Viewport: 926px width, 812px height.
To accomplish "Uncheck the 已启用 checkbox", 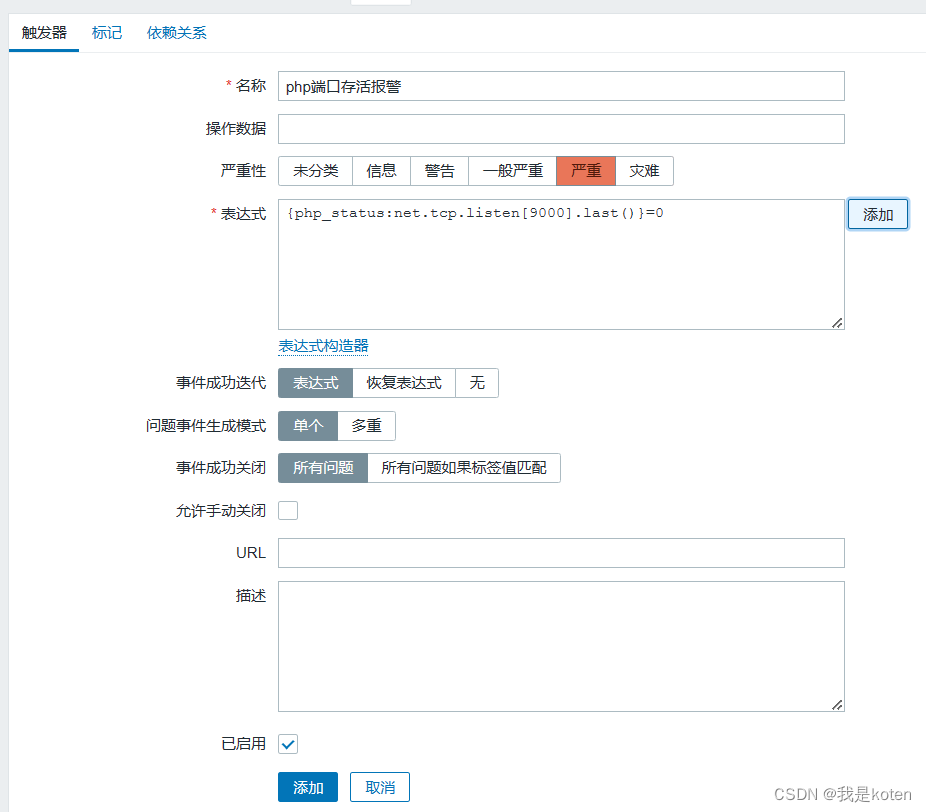I will tap(288, 744).
